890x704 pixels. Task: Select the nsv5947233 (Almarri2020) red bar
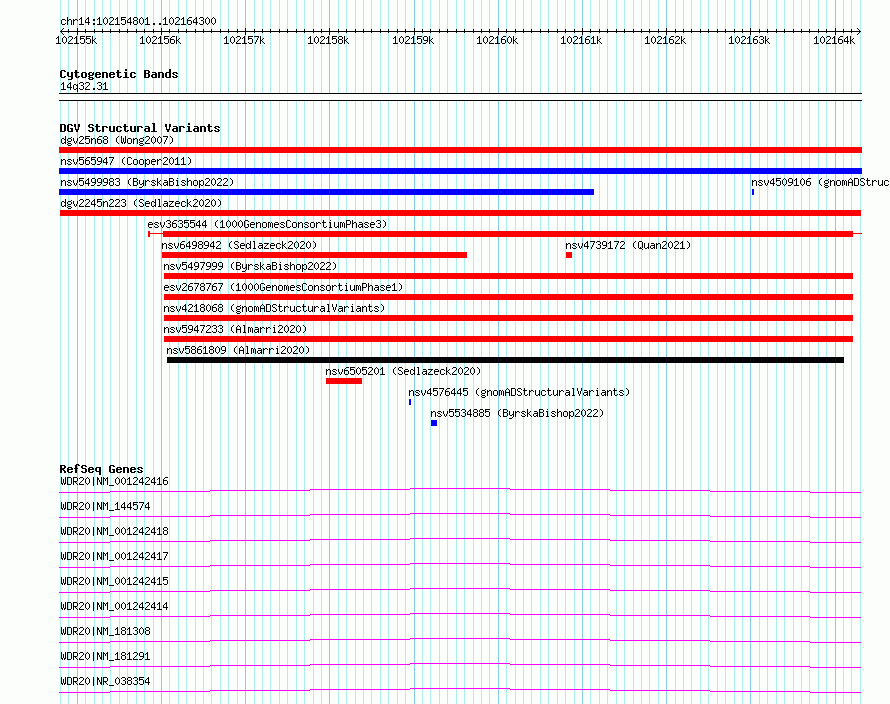point(509,339)
